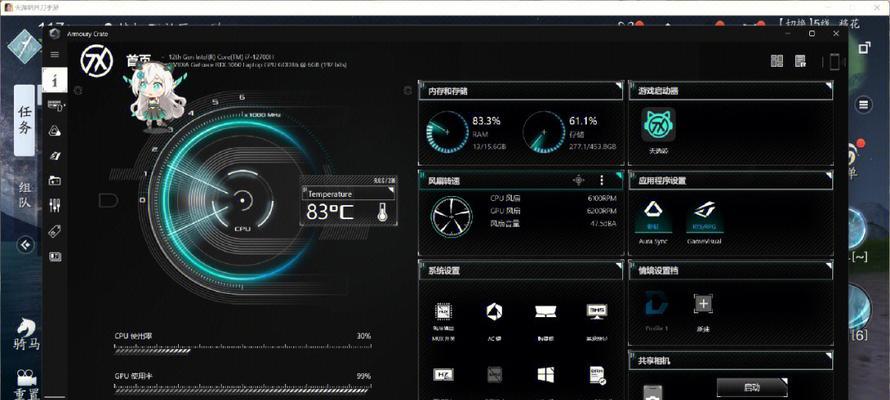
Task: Click the mobile phone connection icon
Action: (x=834, y=61)
